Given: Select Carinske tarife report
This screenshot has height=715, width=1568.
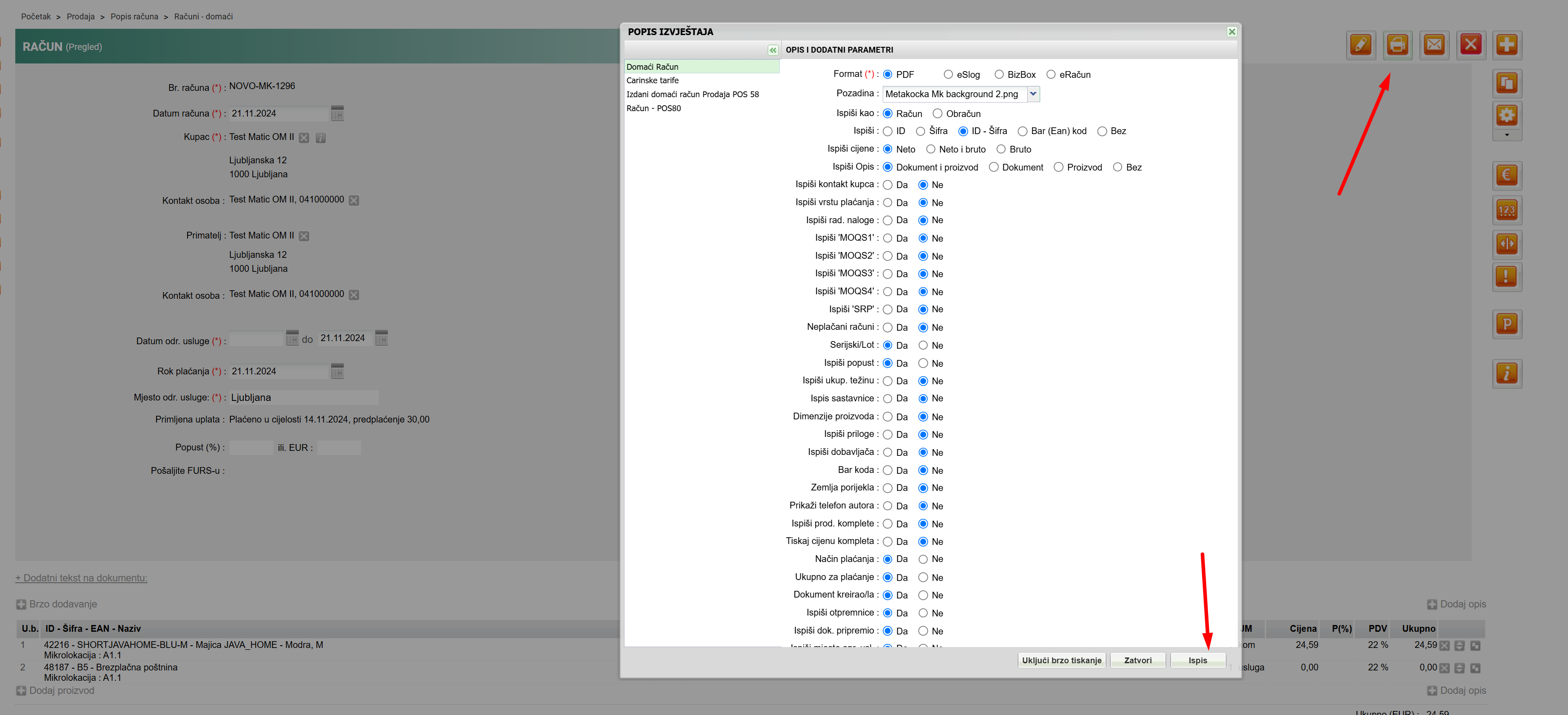Looking at the screenshot, I should [652, 81].
